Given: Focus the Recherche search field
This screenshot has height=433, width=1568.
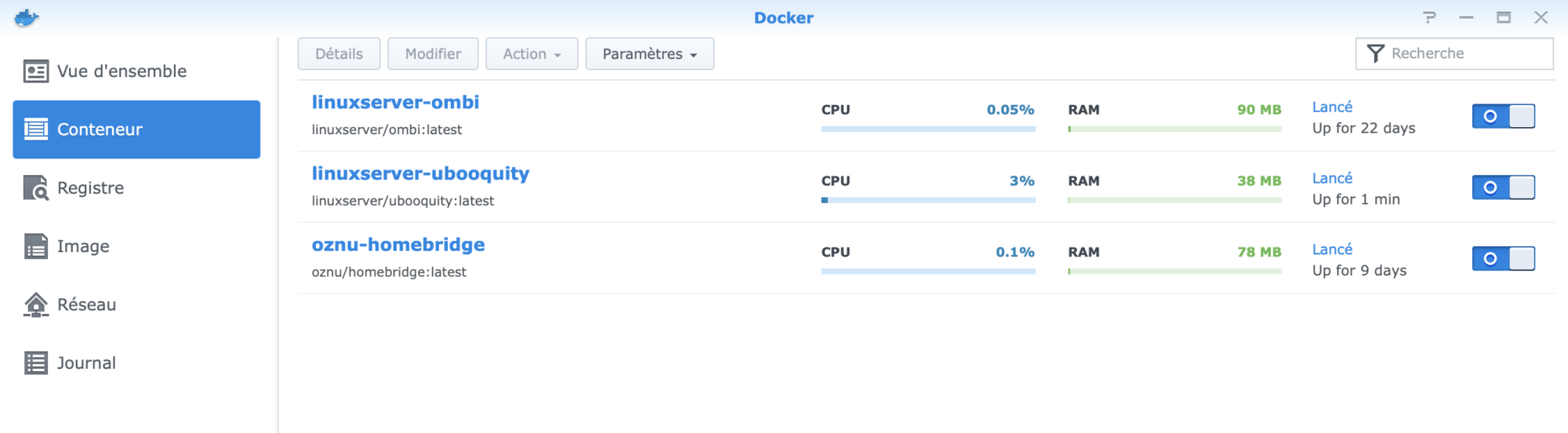Looking at the screenshot, I should click(x=1454, y=53).
